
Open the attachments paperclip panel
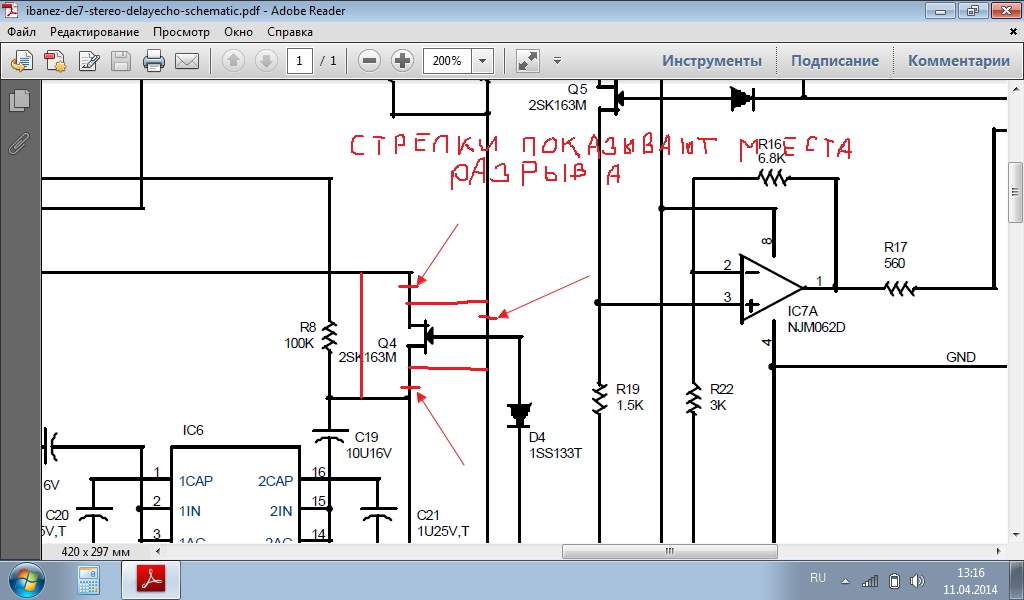tap(19, 143)
